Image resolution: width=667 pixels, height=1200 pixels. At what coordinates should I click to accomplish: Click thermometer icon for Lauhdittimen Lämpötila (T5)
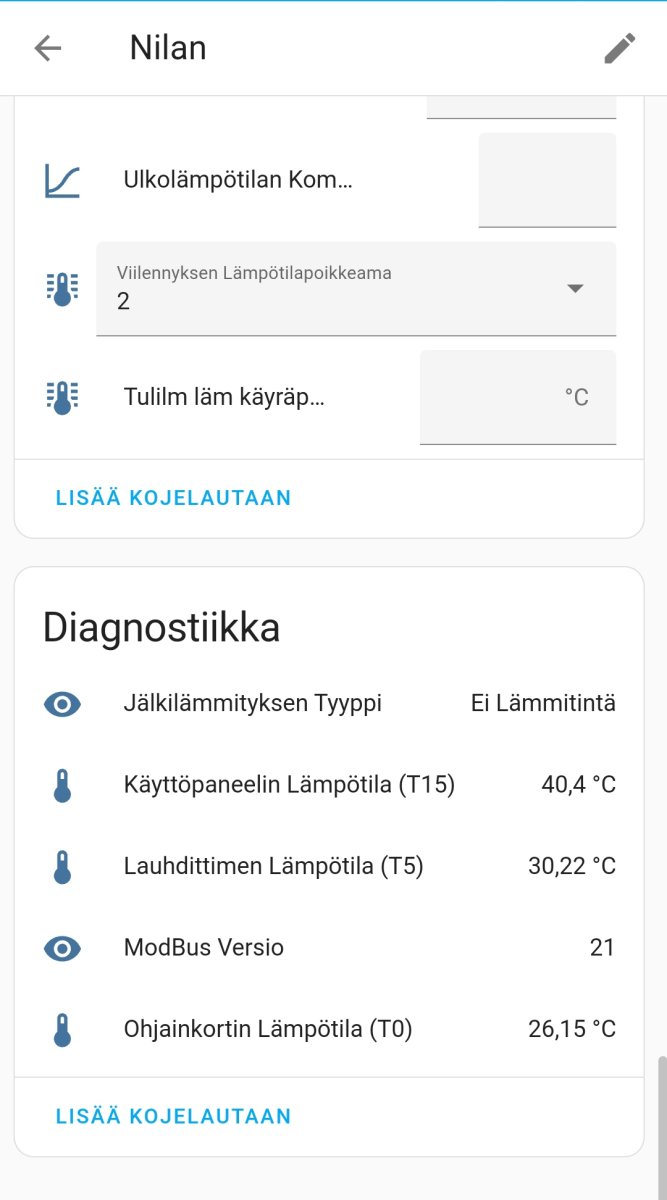click(62, 867)
